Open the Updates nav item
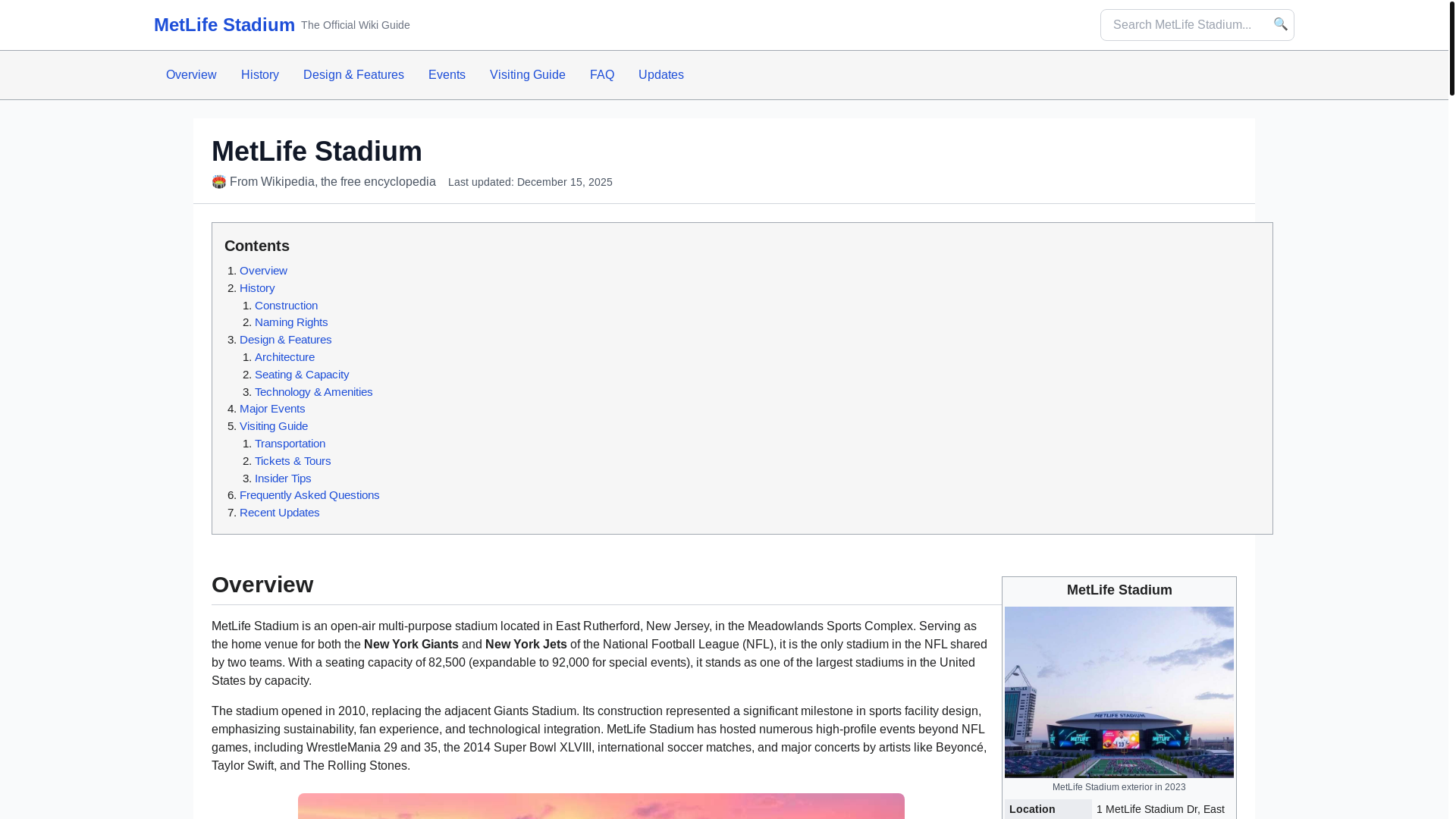The width and height of the screenshot is (1456, 819). click(x=661, y=75)
